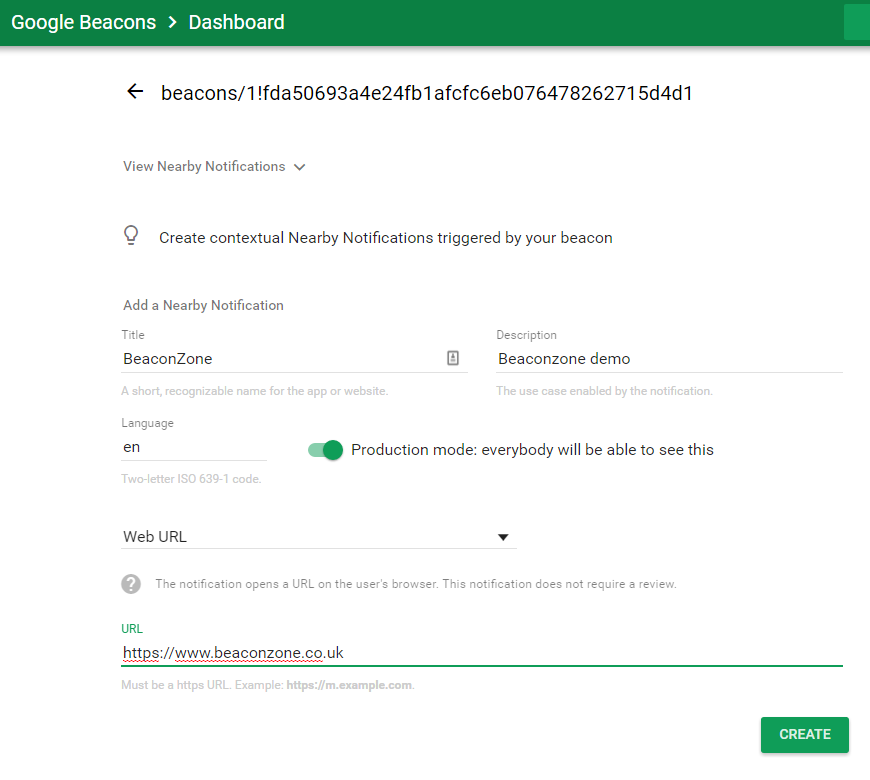Go to Google Beacons in header

click(83, 22)
